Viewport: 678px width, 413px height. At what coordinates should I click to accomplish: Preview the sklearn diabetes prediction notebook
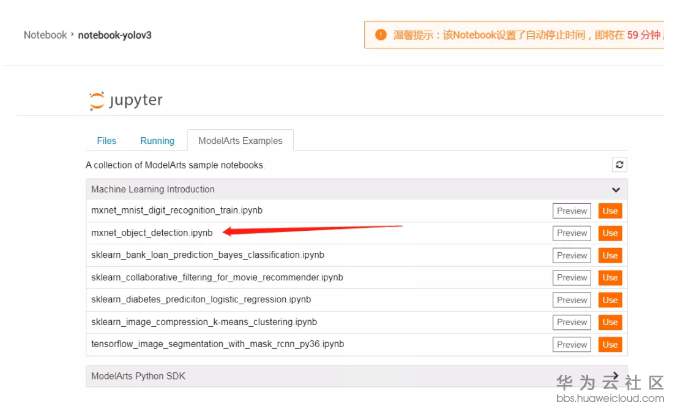(x=572, y=300)
